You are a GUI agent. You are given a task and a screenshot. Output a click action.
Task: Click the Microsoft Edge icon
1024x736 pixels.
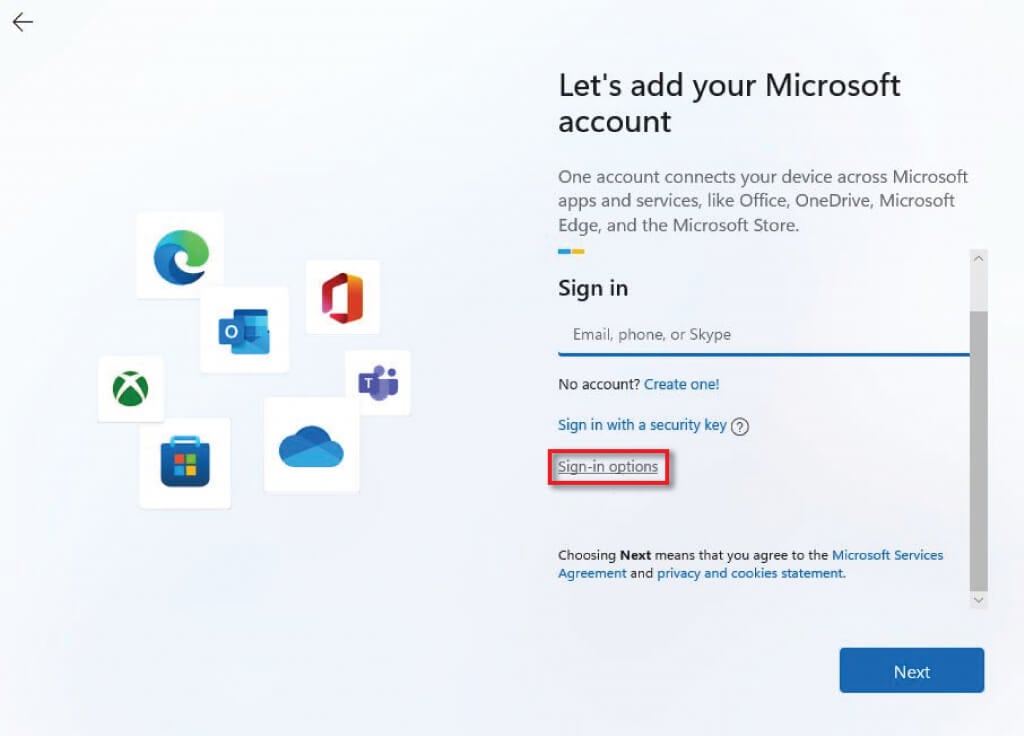(x=181, y=257)
